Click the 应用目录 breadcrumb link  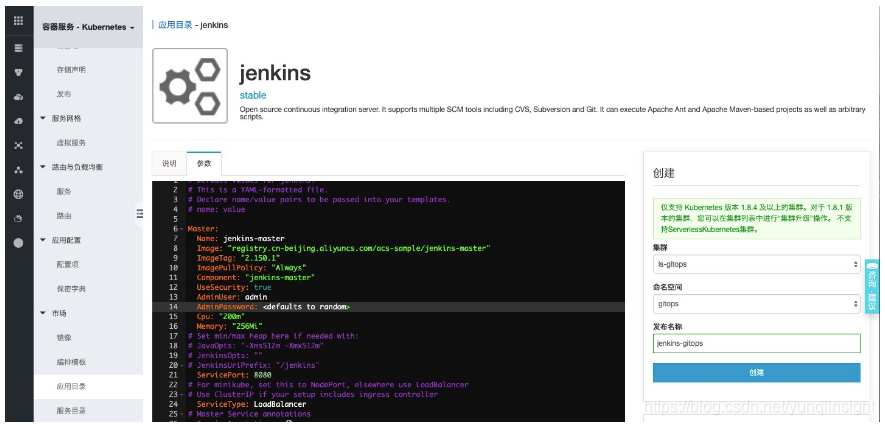pyautogui.click(x=175, y=25)
